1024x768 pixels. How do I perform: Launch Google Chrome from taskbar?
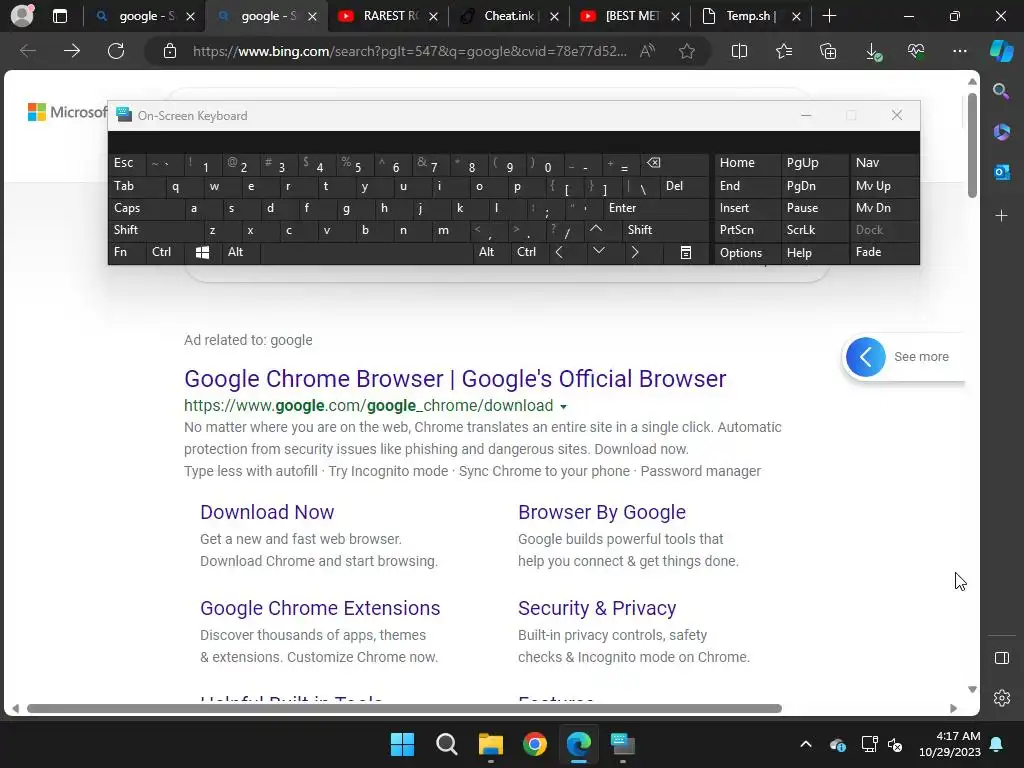[535, 744]
